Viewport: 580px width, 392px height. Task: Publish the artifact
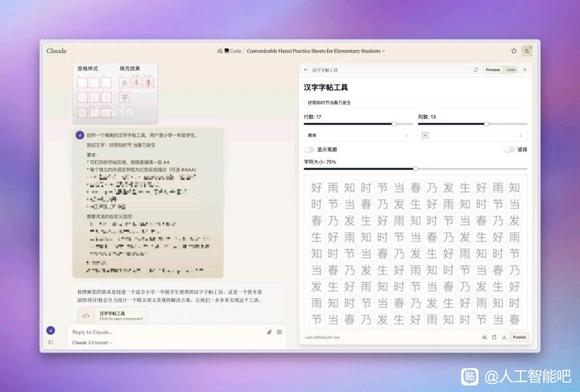tap(519, 337)
